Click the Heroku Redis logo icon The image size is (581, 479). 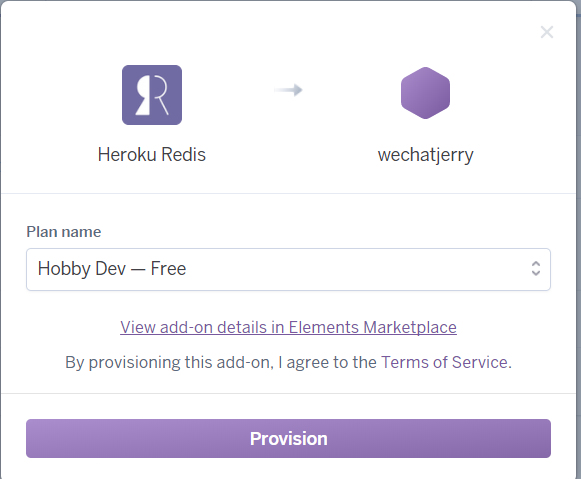coord(152,95)
